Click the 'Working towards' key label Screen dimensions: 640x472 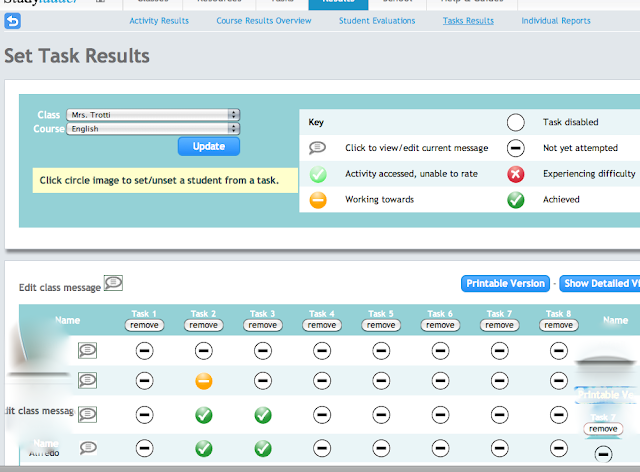(x=380, y=199)
